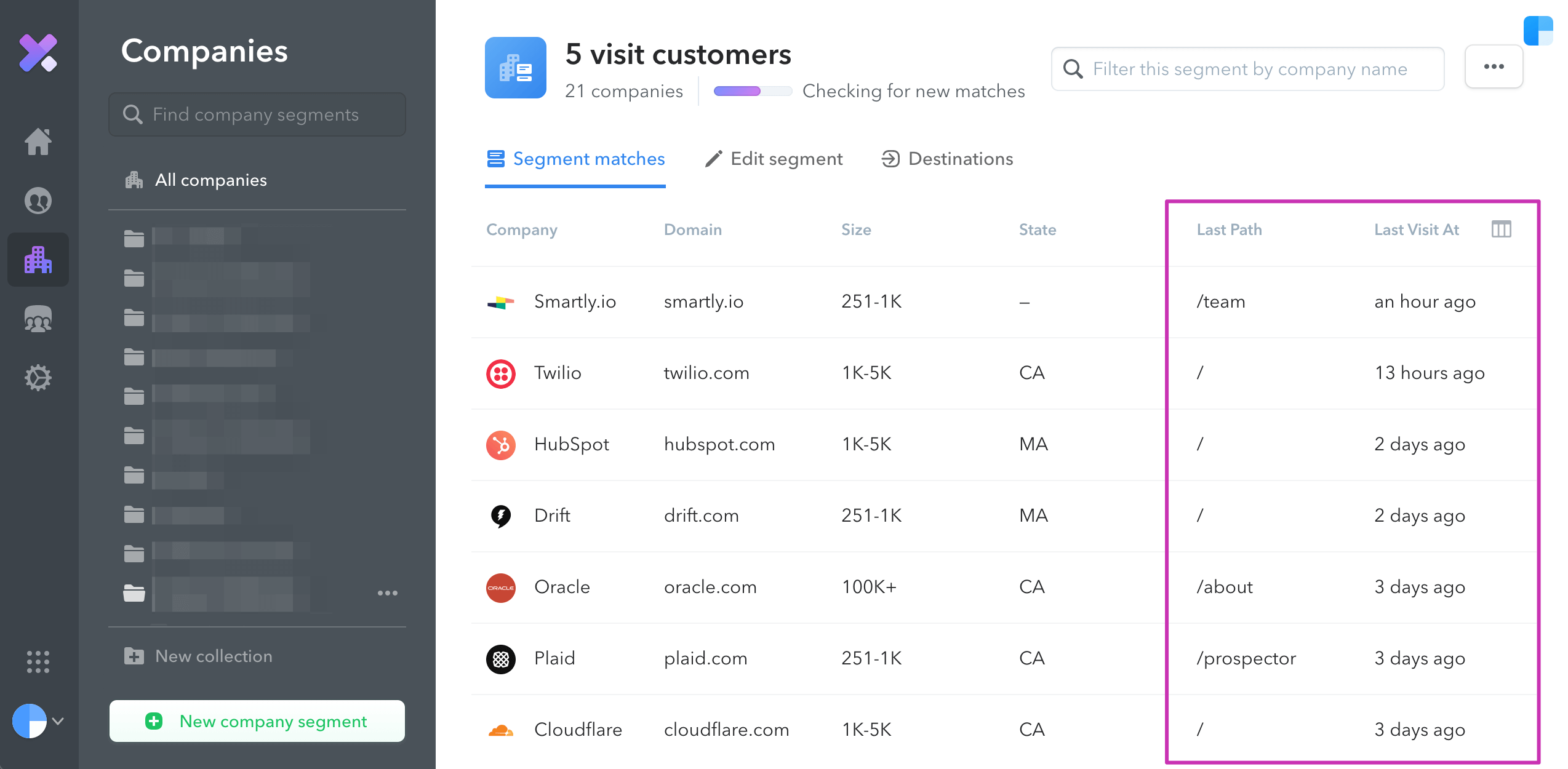Select the Companies building sidebar icon
The image size is (1568, 769).
(x=38, y=260)
